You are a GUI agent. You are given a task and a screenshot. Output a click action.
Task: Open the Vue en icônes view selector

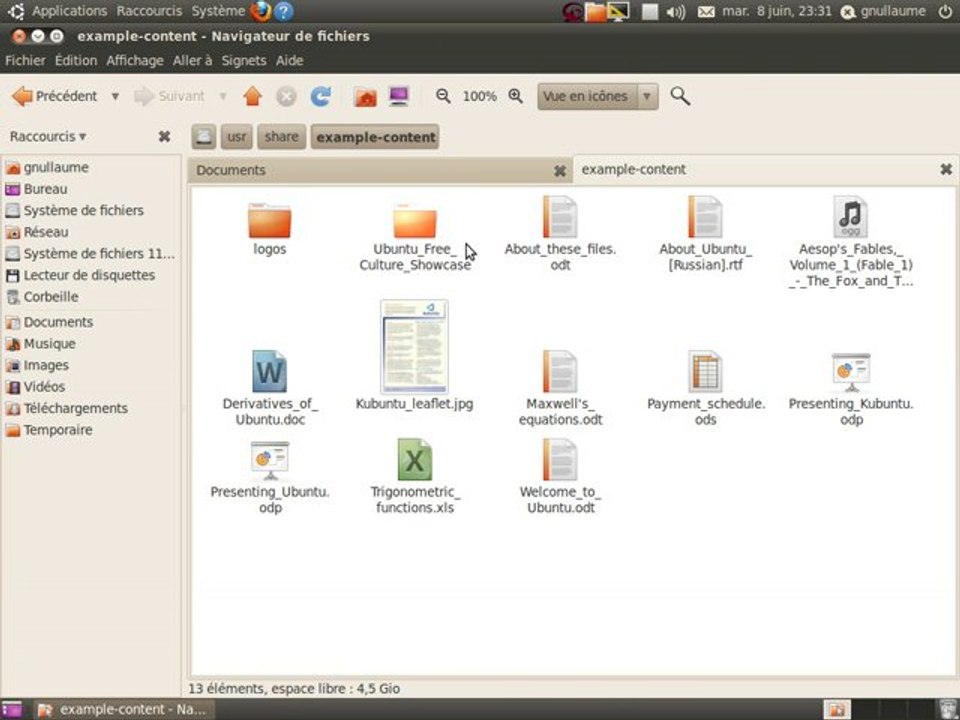[x=598, y=96]
